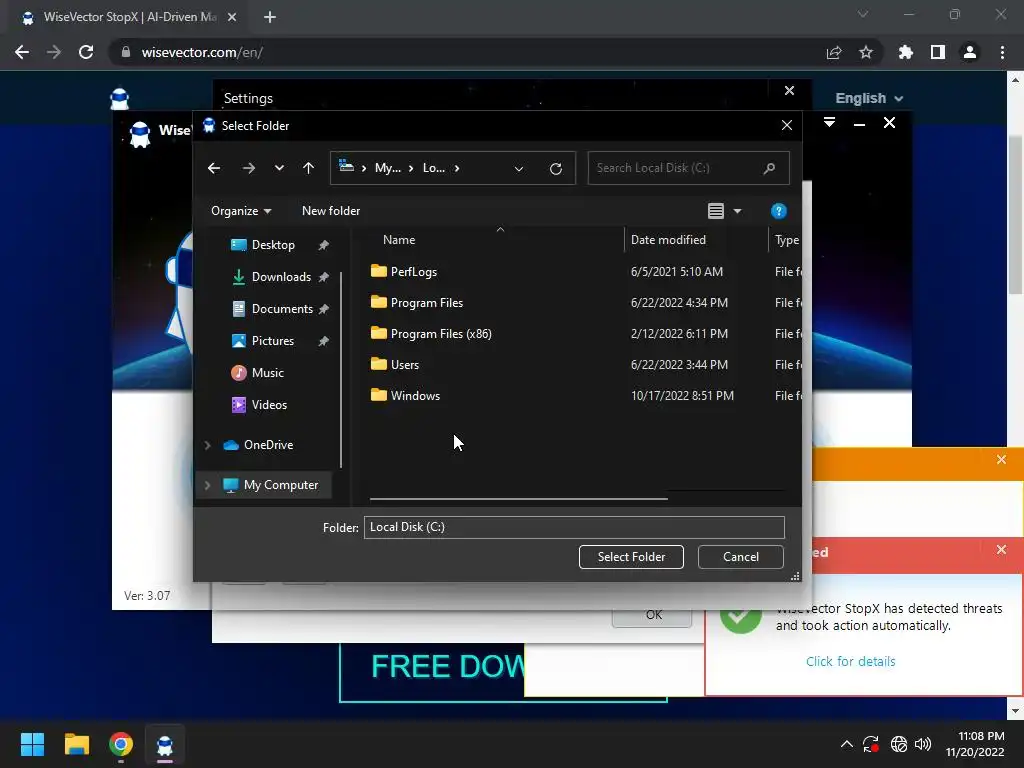
Task: Click for details in threat notification
Action: point(850,662)
